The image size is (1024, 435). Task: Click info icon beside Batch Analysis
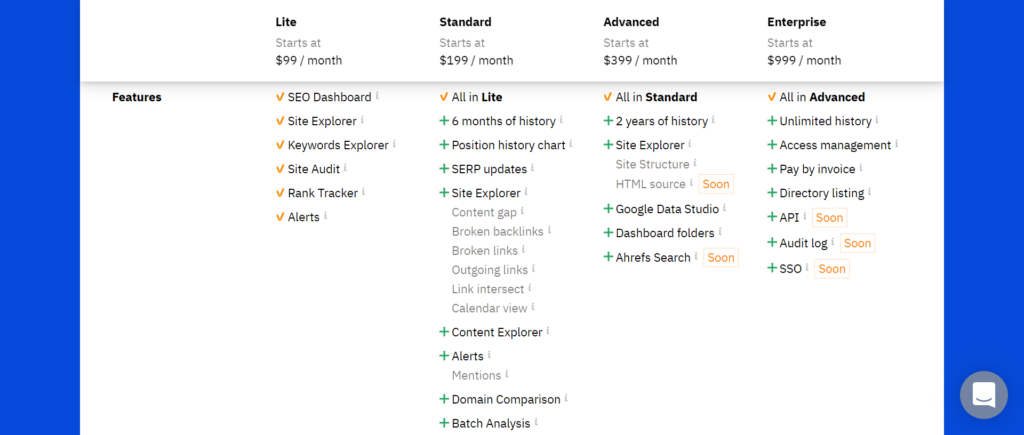[536, 422]
